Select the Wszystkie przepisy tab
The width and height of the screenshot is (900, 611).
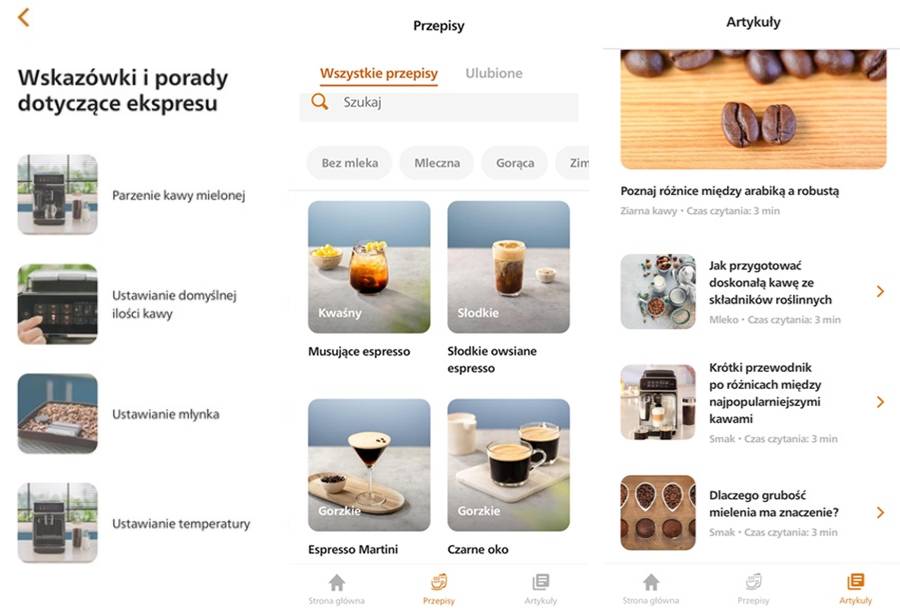click(x=379, y=74)
